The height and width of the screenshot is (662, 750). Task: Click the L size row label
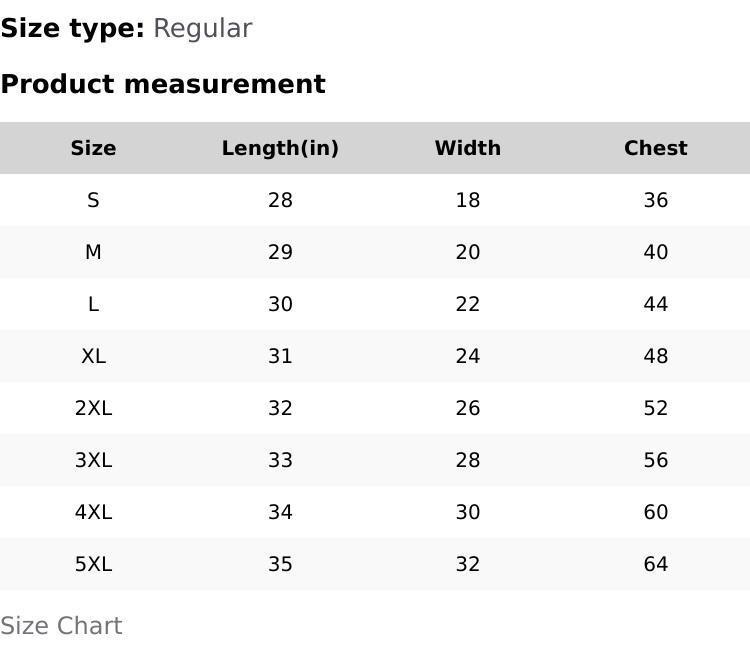[x=93, y=304]
